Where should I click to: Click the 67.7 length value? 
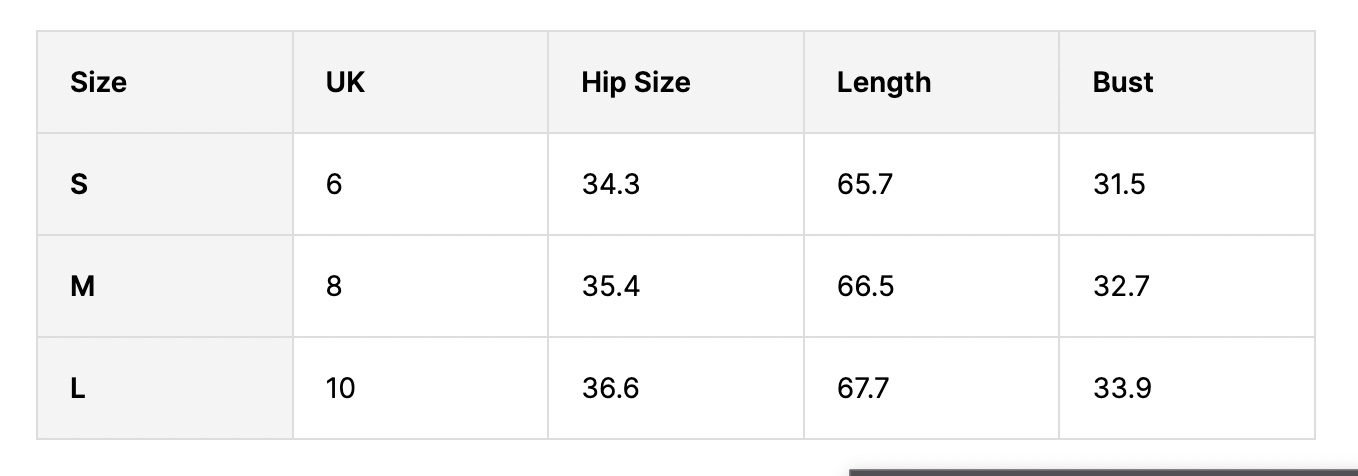point(863,388)
